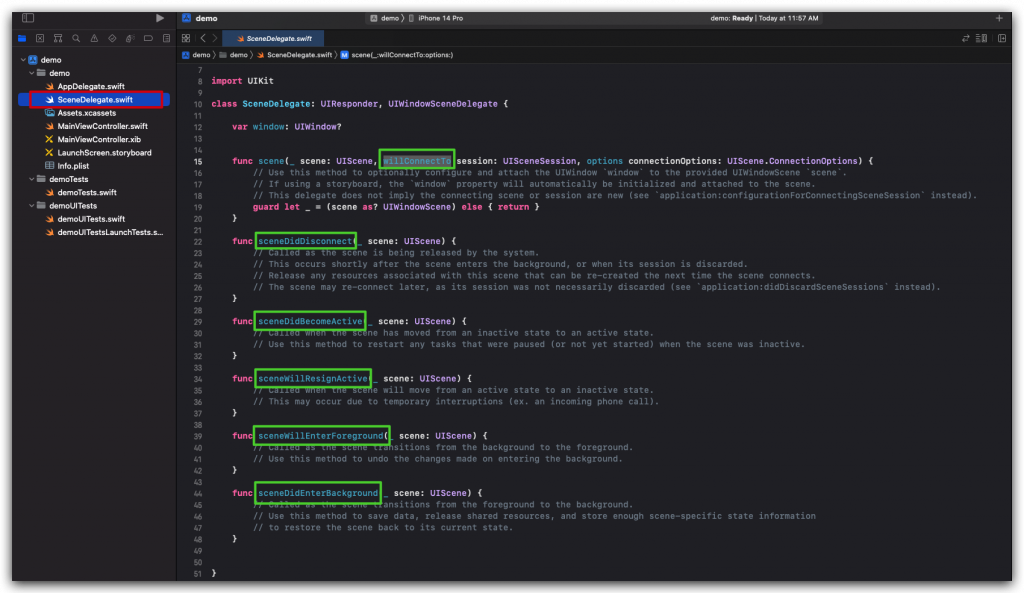Image resolution: width=1024 pixels, height=593 pixels.
Task: Click line number 15 in gutter
Action: pos(198,161)
